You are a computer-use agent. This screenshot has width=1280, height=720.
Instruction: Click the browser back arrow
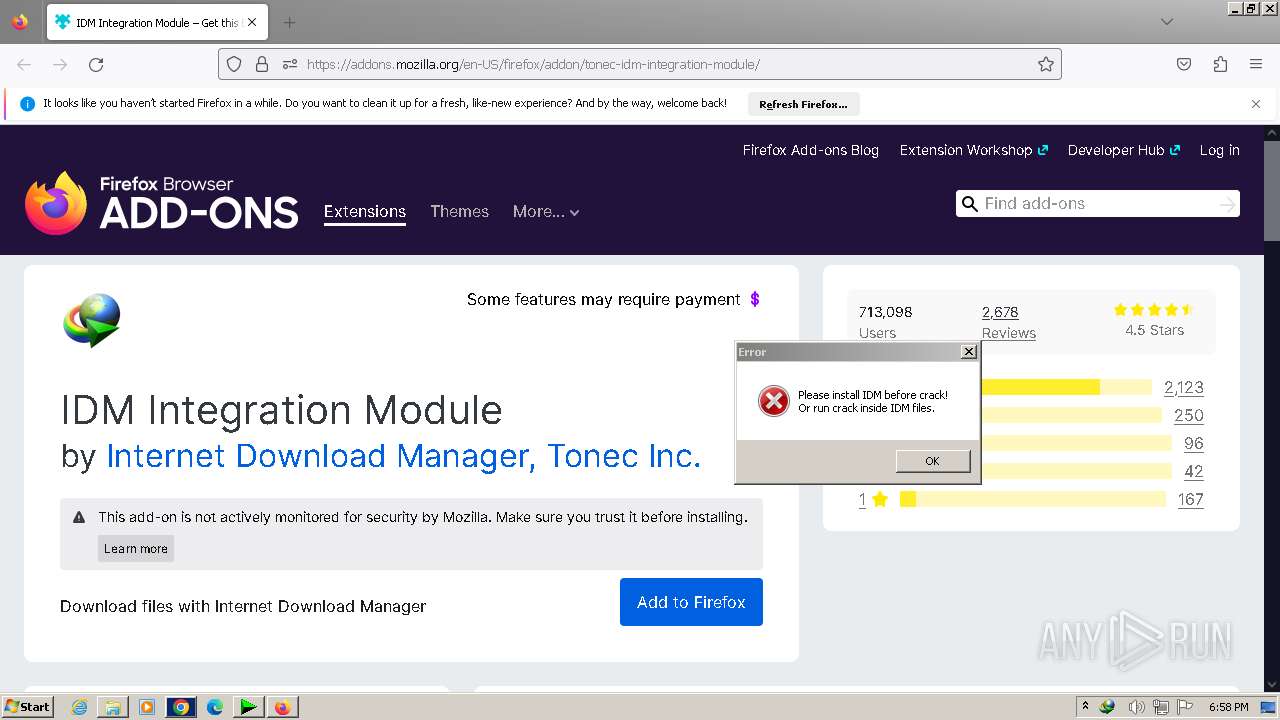[x=24, y=64]
